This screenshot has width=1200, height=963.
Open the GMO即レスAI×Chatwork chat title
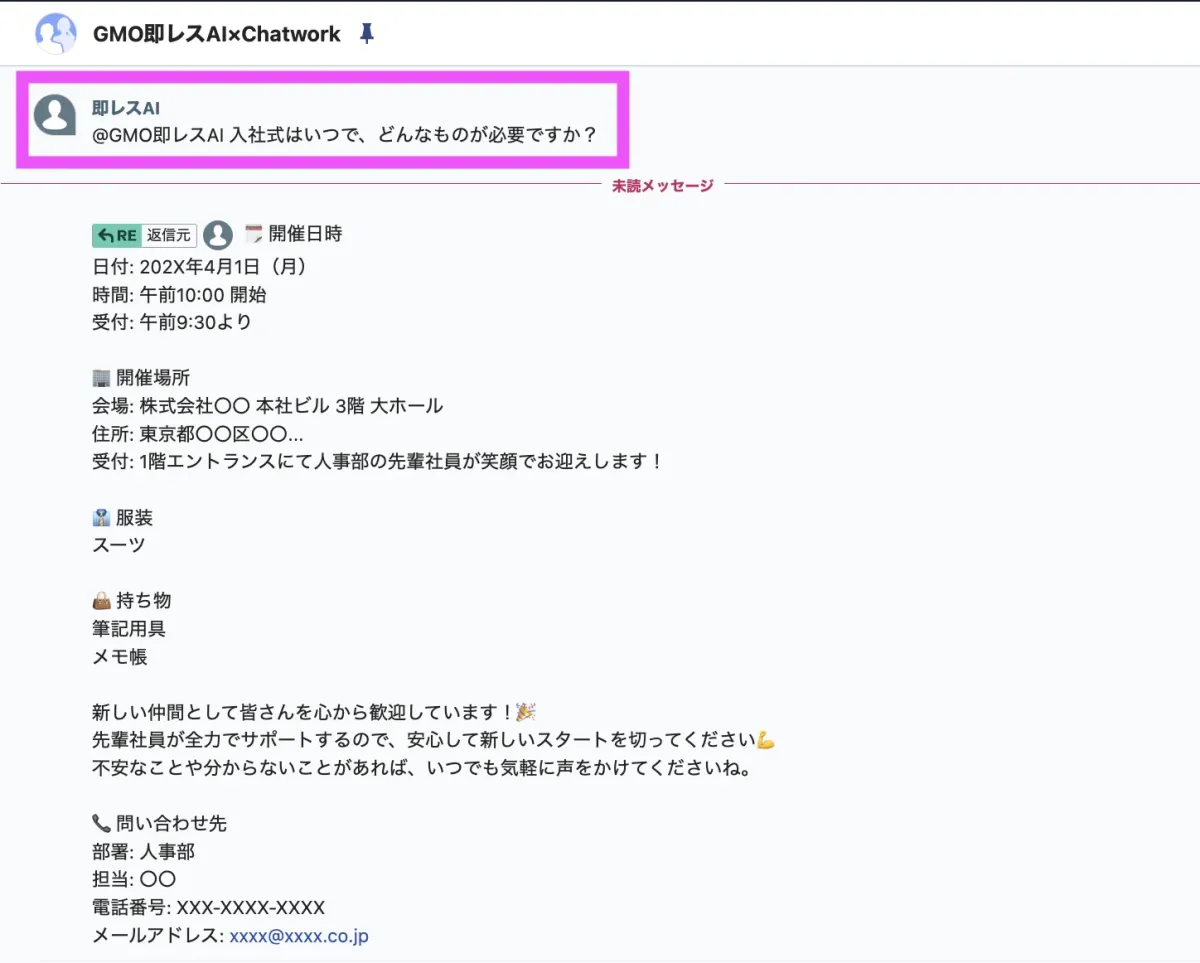[216, 34]
